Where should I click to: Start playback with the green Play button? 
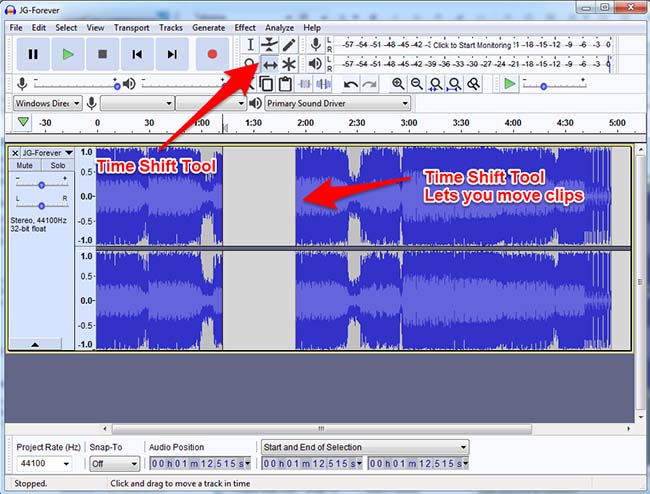(68, 54)
